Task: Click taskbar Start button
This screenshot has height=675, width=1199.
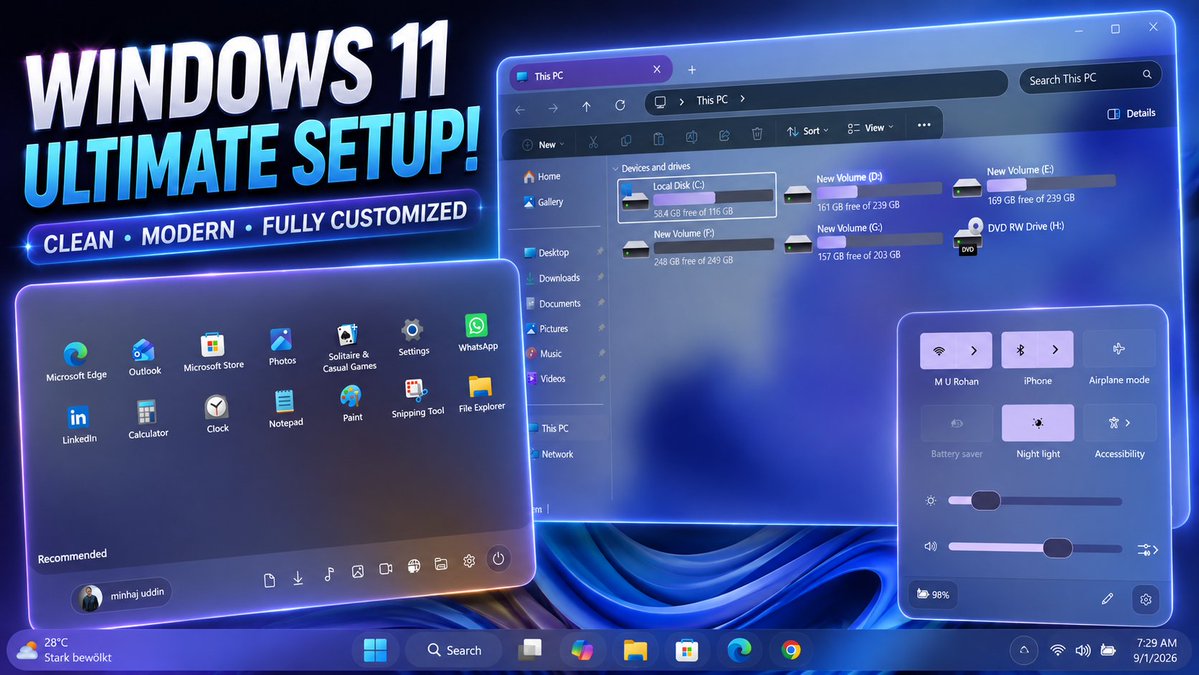Action: pos(375,650)
